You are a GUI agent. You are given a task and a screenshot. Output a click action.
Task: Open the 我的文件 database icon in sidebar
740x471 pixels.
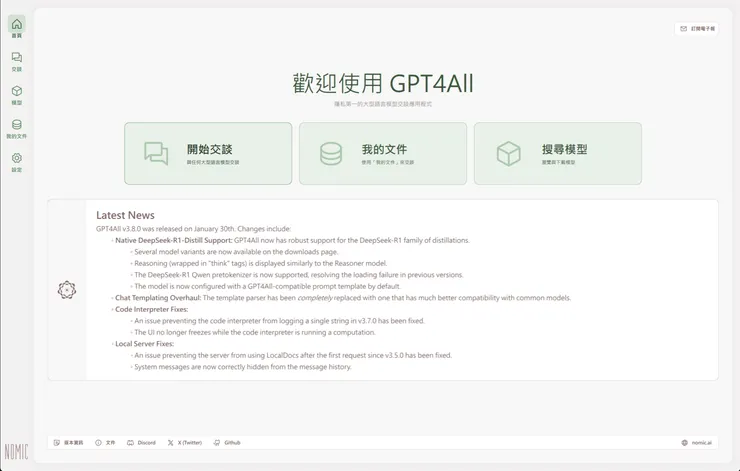17,128
